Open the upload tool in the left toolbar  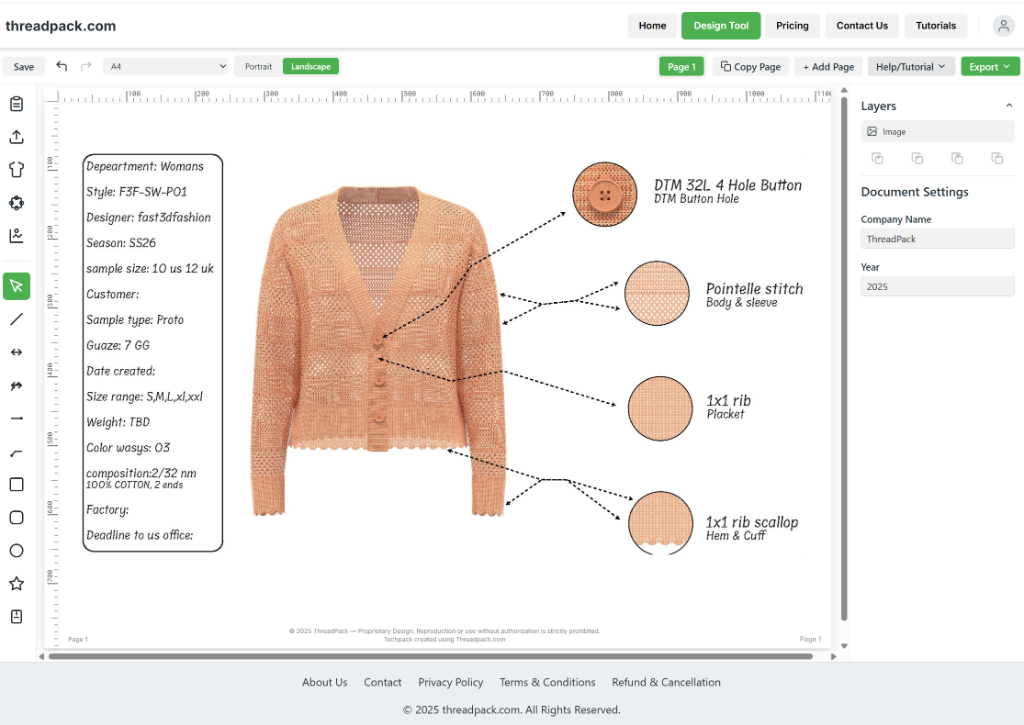pos(16,136)
